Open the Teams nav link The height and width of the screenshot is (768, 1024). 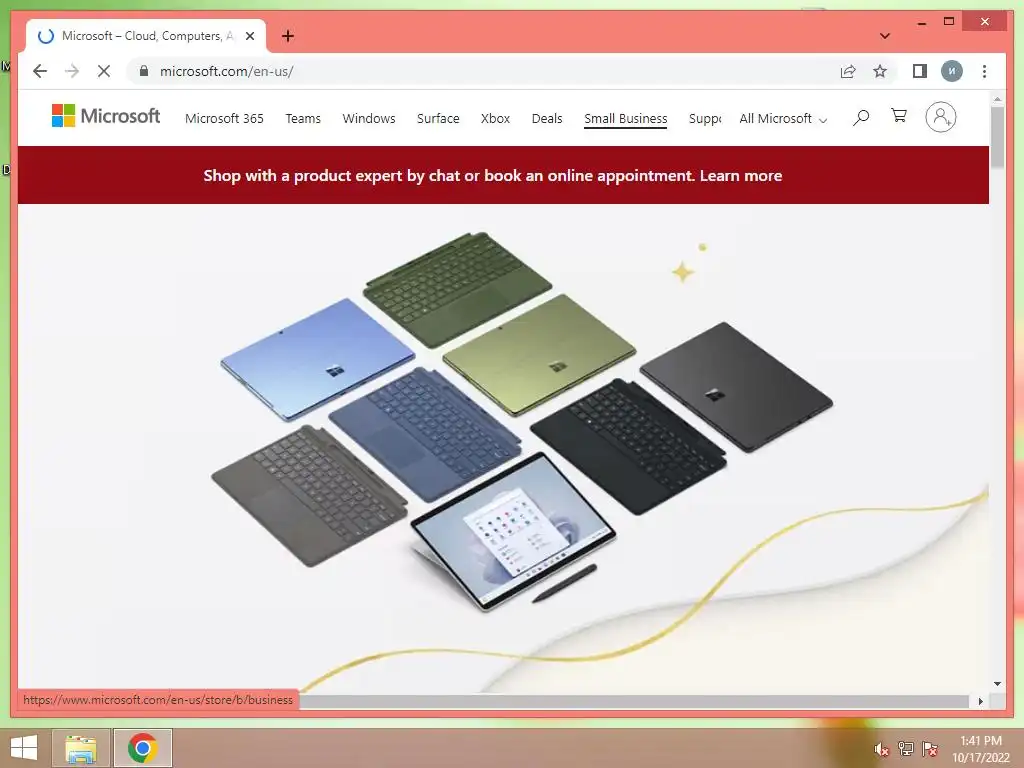303,118
